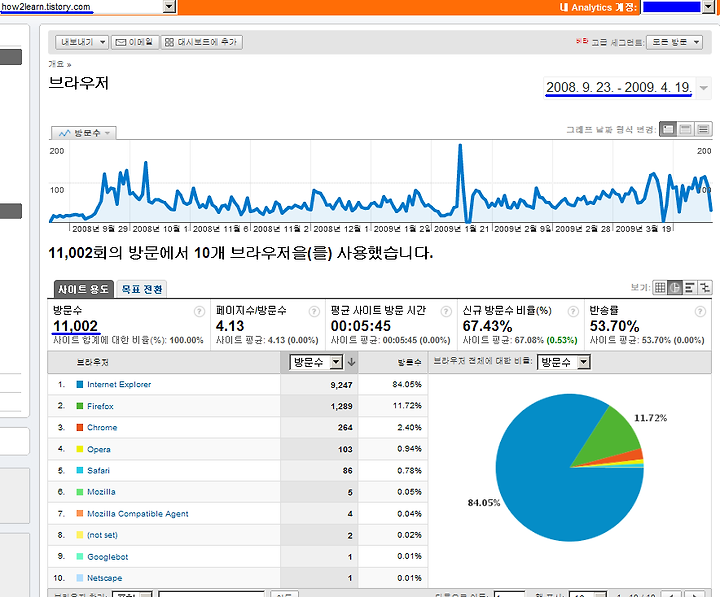Image resolution: width=720 pixels, height=597 pixels.
Task: Click the 대시보드에 추가 button
Action: pos(201,42)
